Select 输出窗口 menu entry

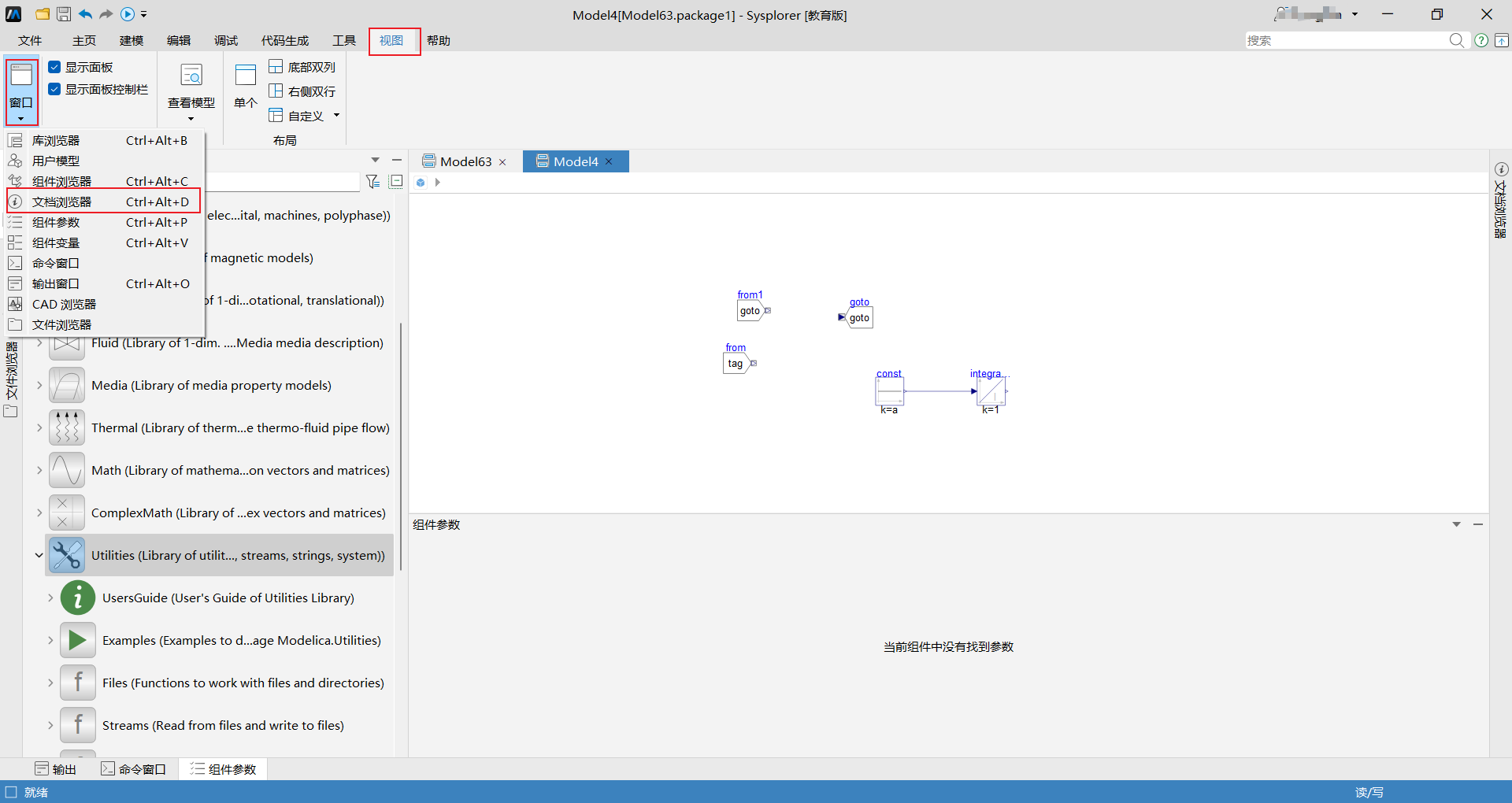(x=104, y=283)
